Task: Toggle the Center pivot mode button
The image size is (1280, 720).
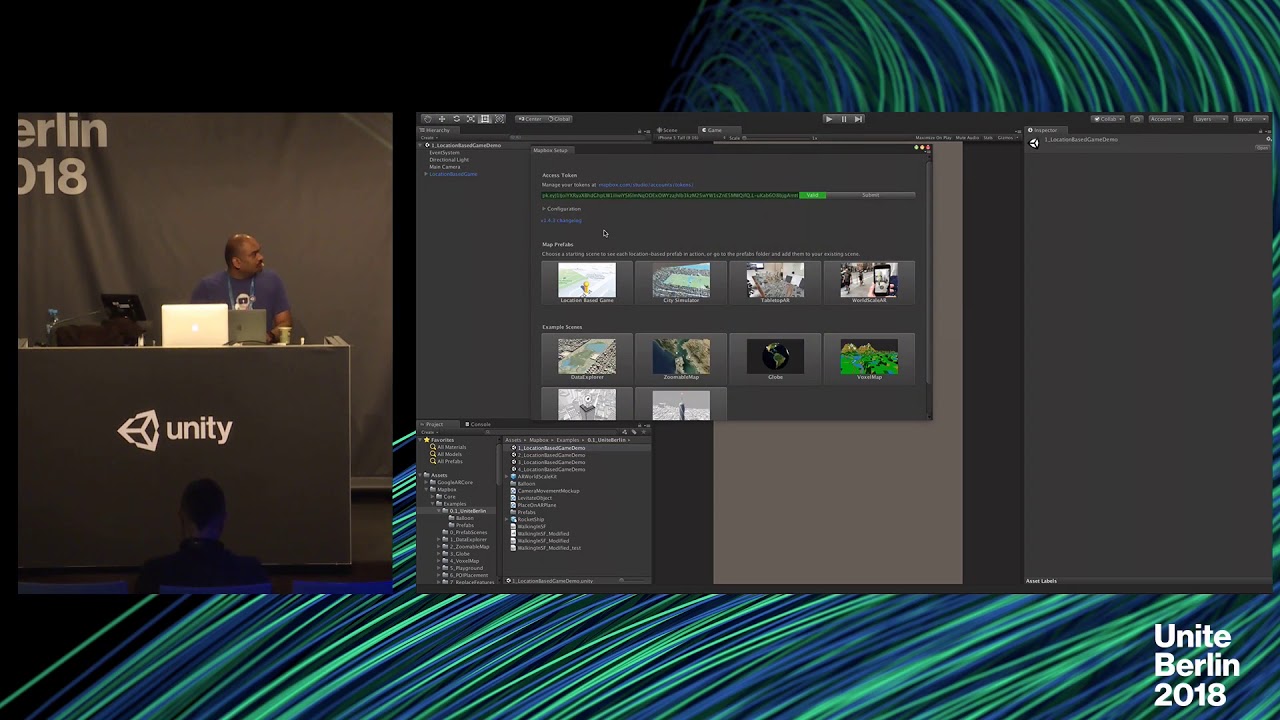Action: pos(529,119)
